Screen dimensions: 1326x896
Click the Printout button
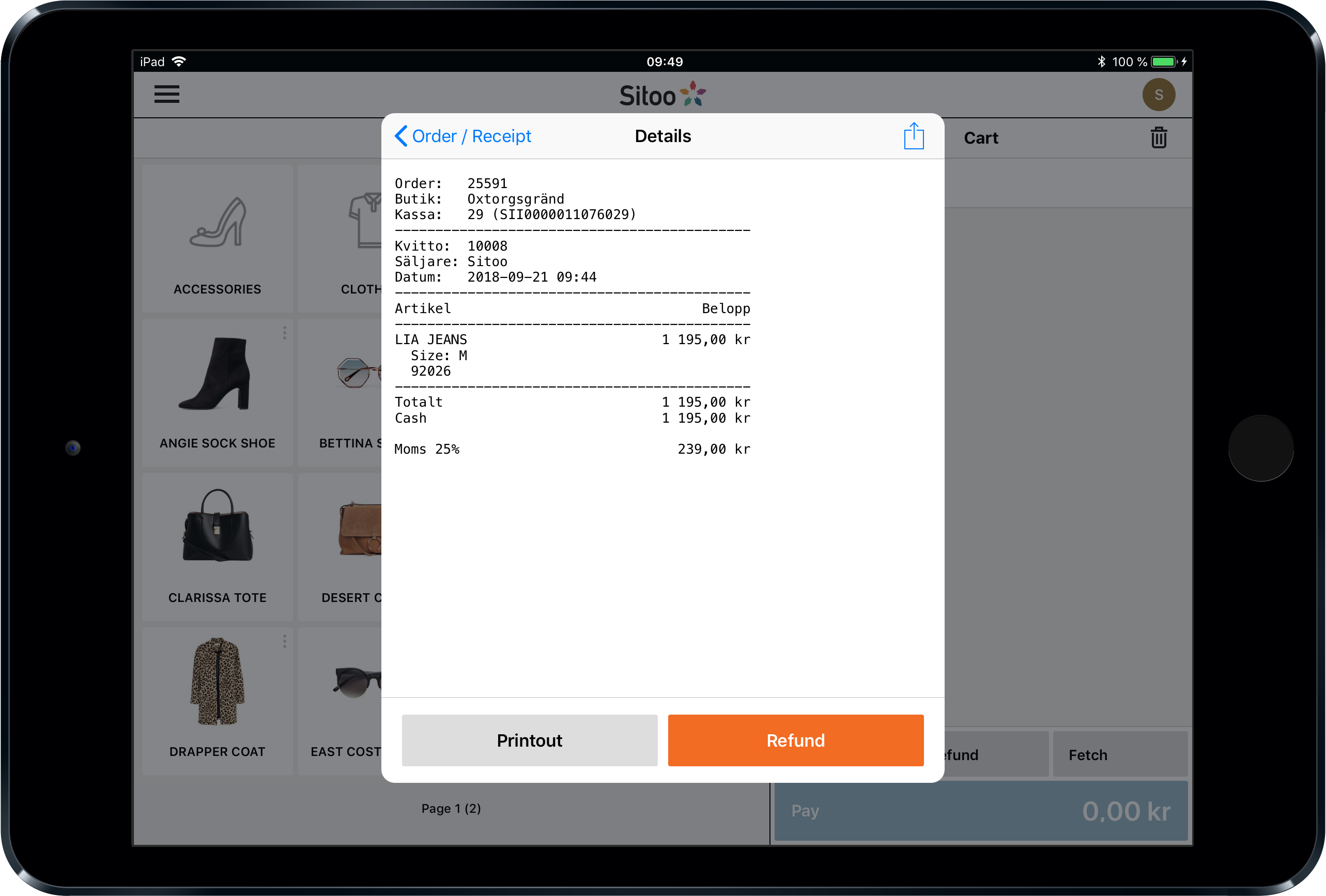[530, 740]
